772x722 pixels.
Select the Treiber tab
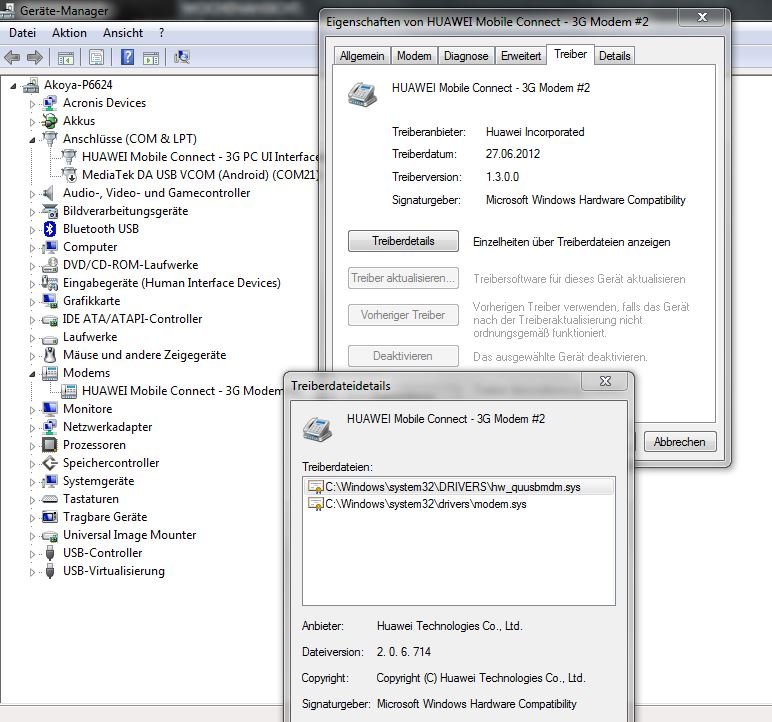click(571, 54)
